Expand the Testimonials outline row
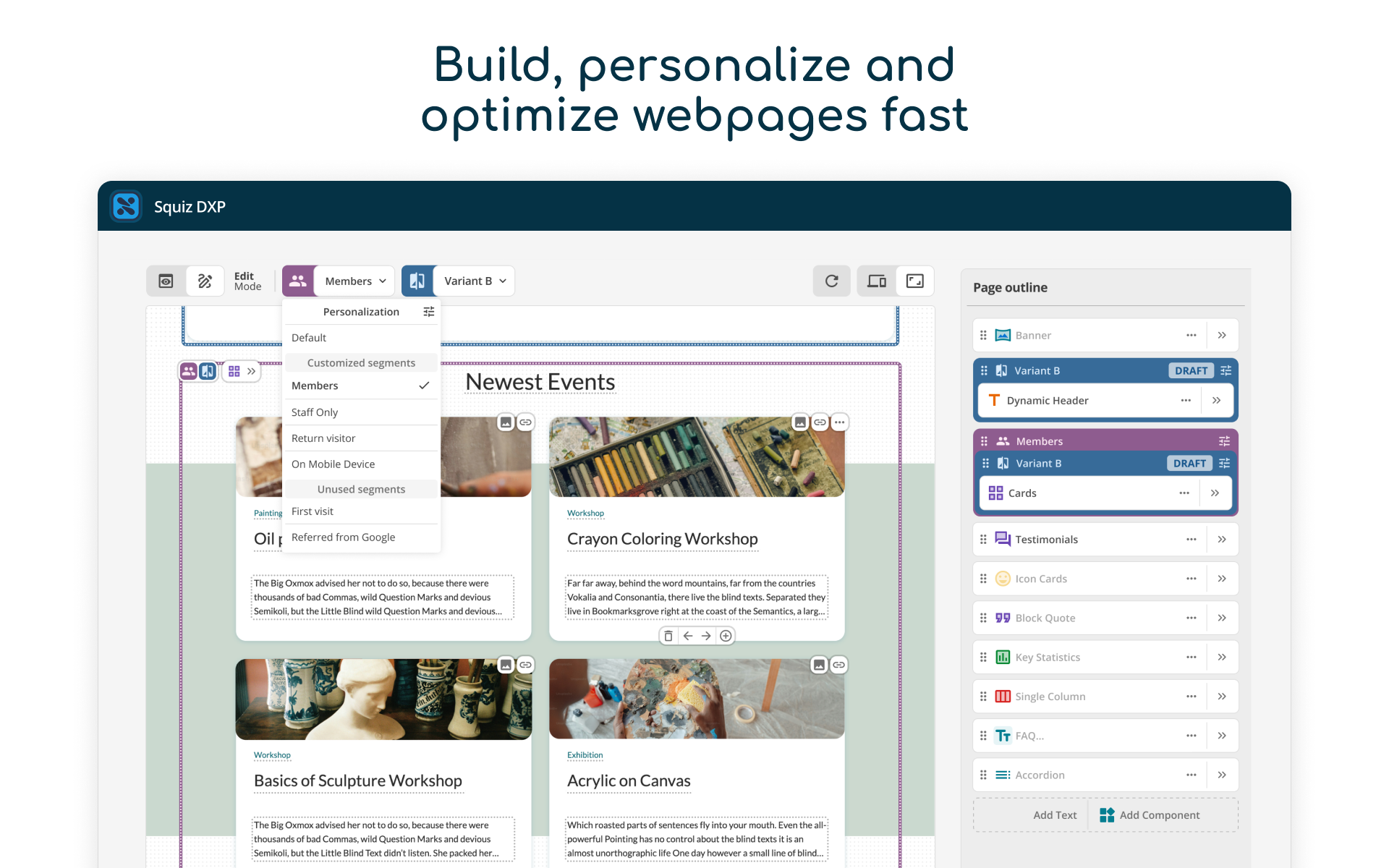 click(x=1223, y=539)
